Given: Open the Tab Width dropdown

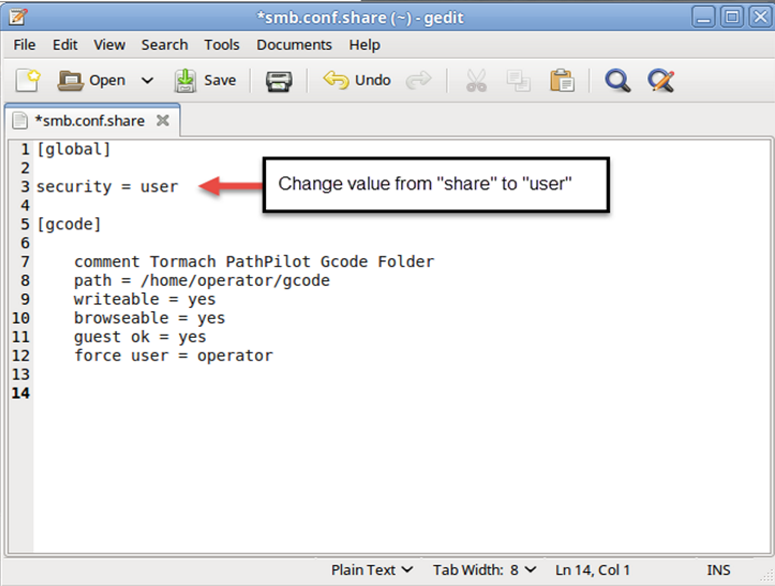Looking at the screenshot, I should pyautogui.click(x=484, y=570).
